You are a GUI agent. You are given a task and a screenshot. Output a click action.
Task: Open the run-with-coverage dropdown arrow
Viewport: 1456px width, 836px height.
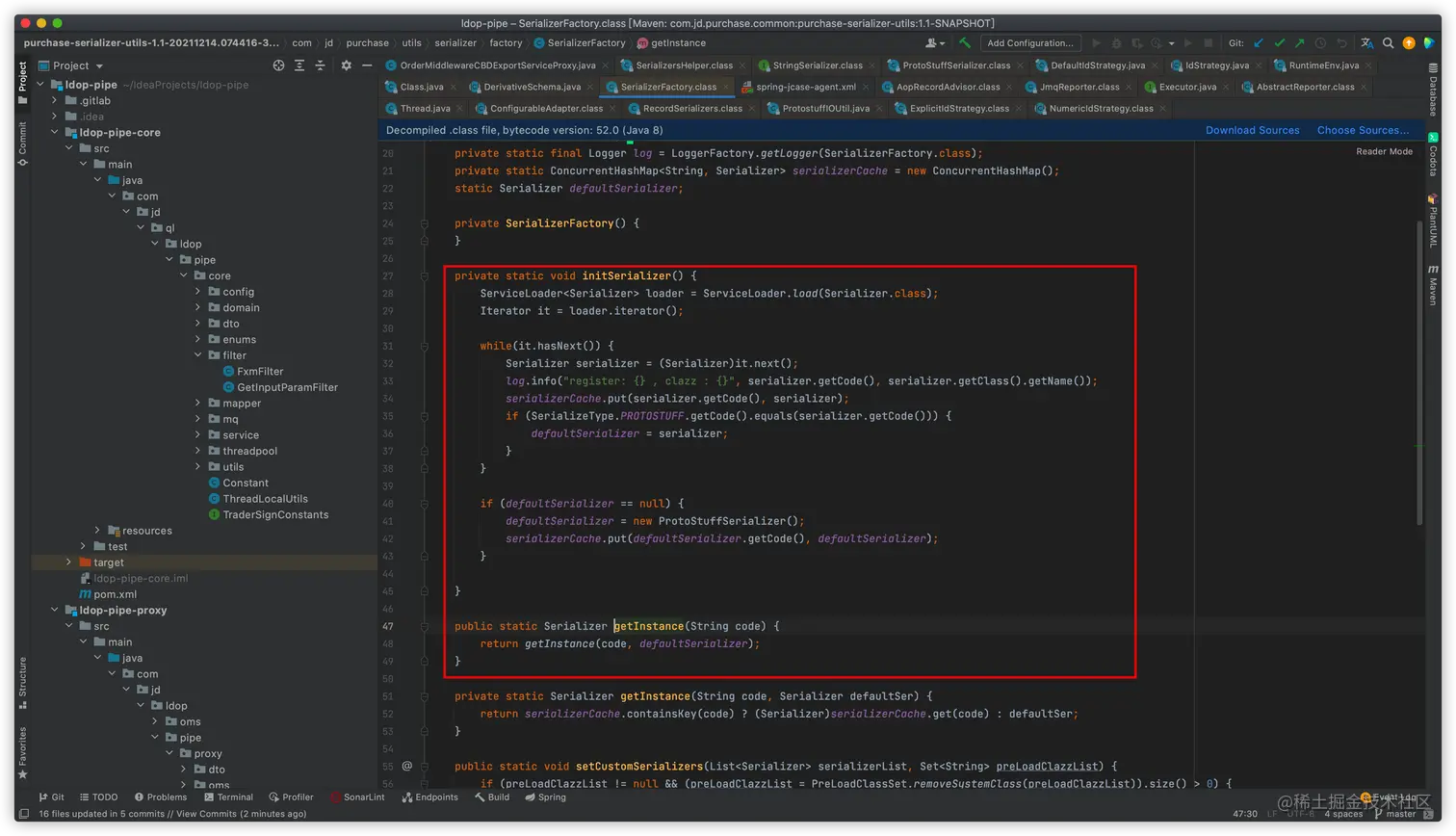pos(1172,43)
